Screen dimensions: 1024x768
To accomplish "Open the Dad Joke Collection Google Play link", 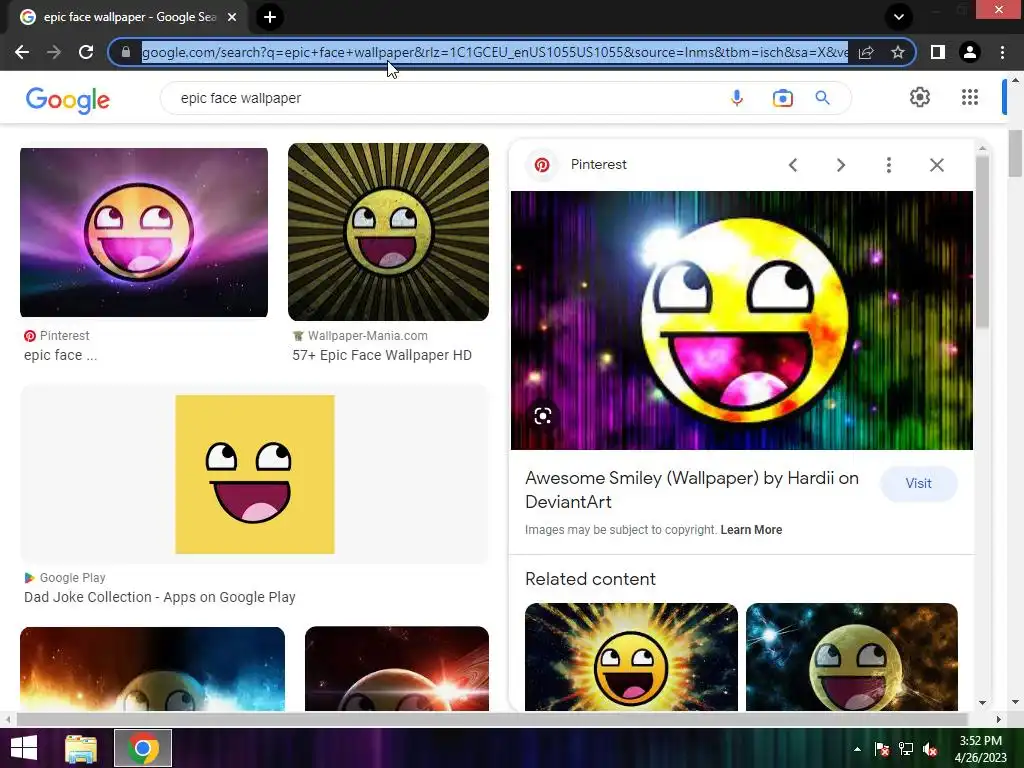I will tap(159, 597).
